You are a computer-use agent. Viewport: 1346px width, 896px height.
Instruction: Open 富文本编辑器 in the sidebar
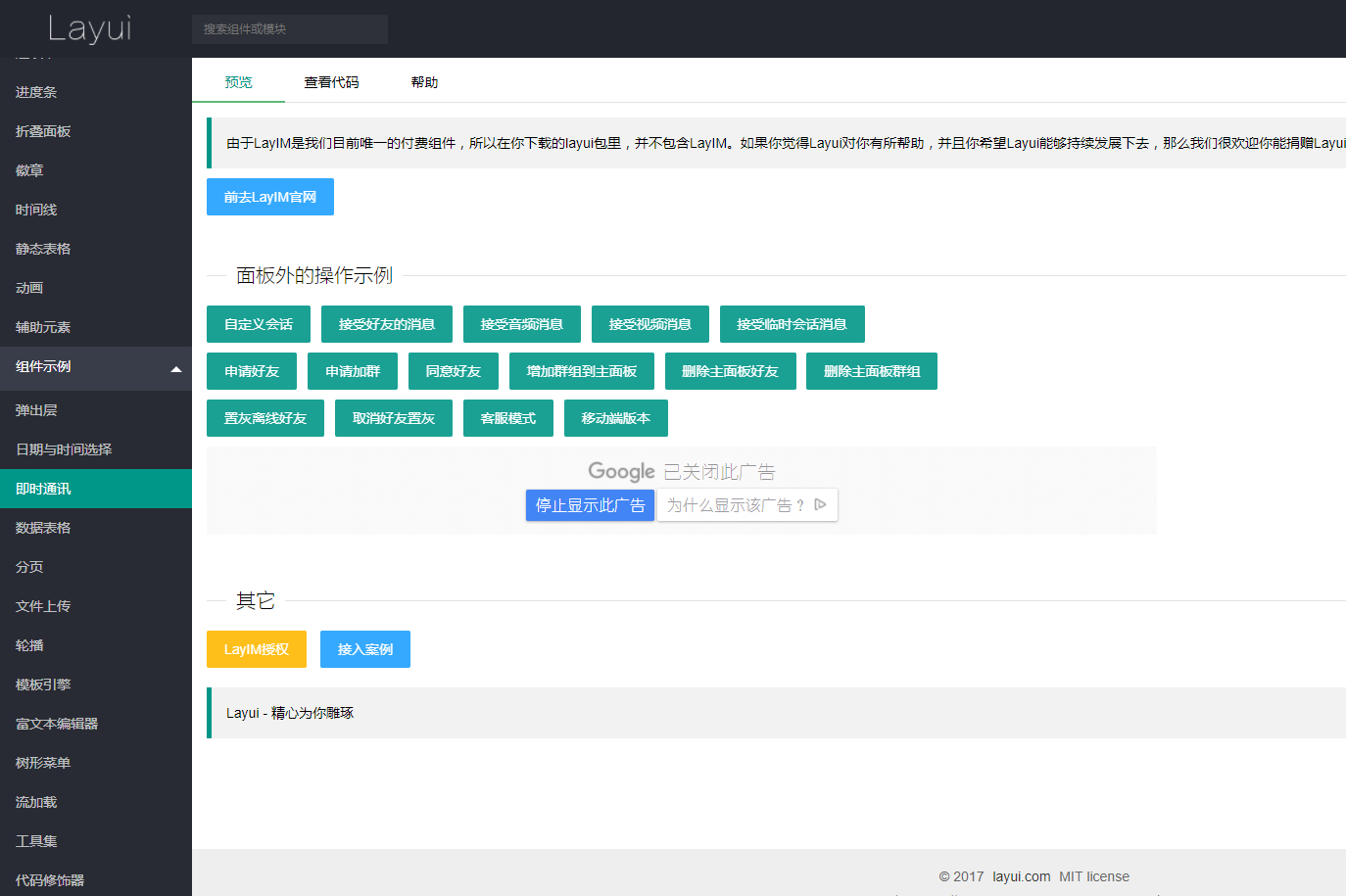(x=96, y=724)
